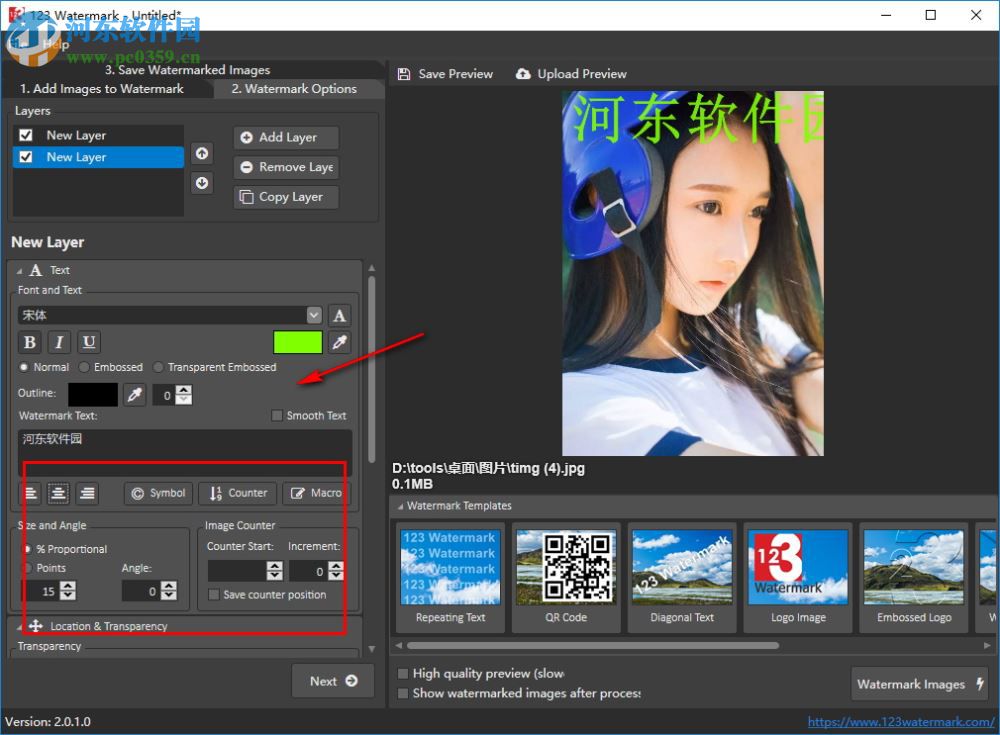Toggle visibility of the top New Layer
1000x735 pixels.
point(25,134)
